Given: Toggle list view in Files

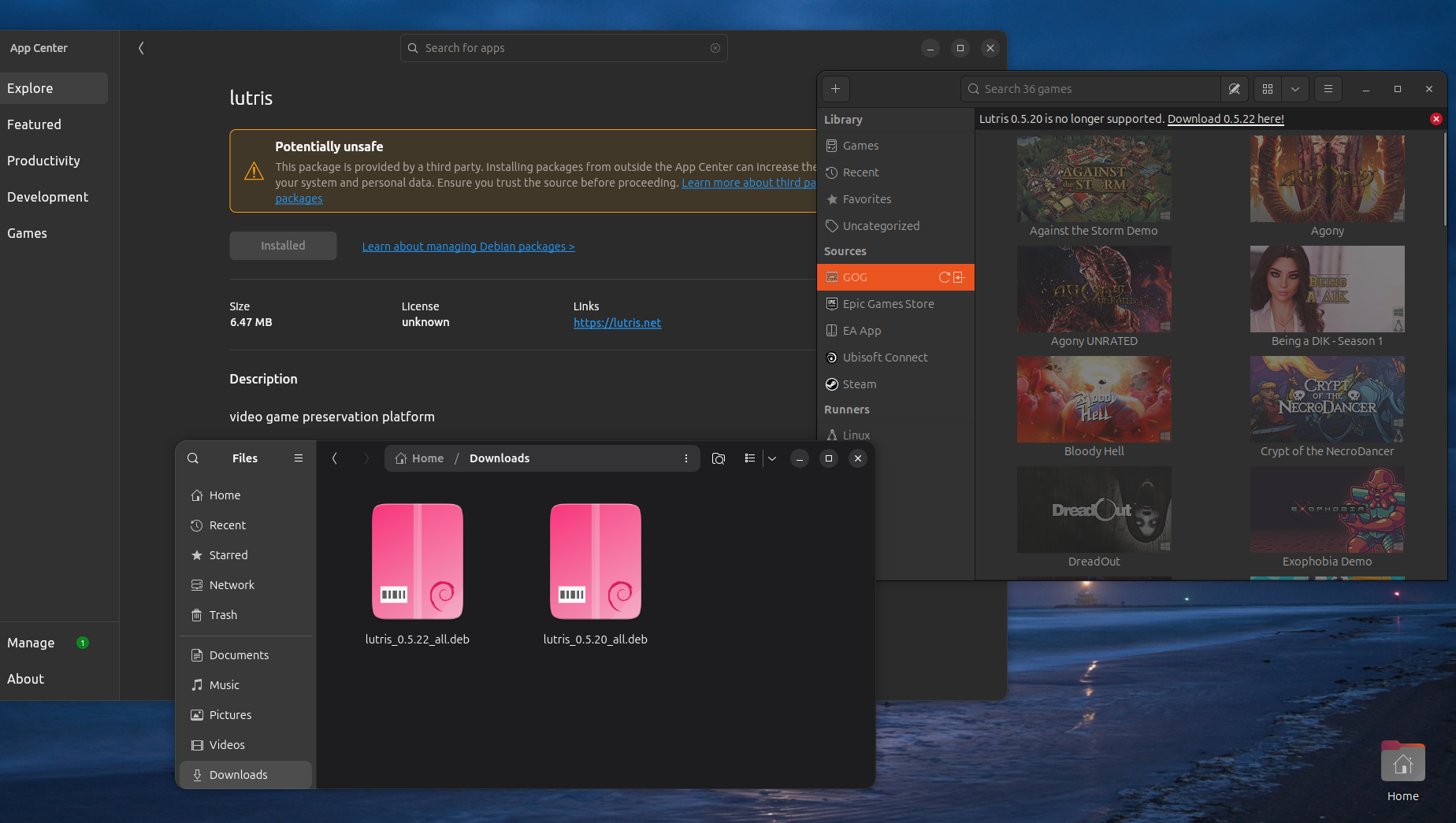Looking at the screenshot, I should pyautogui.click(x=750, y=458).
